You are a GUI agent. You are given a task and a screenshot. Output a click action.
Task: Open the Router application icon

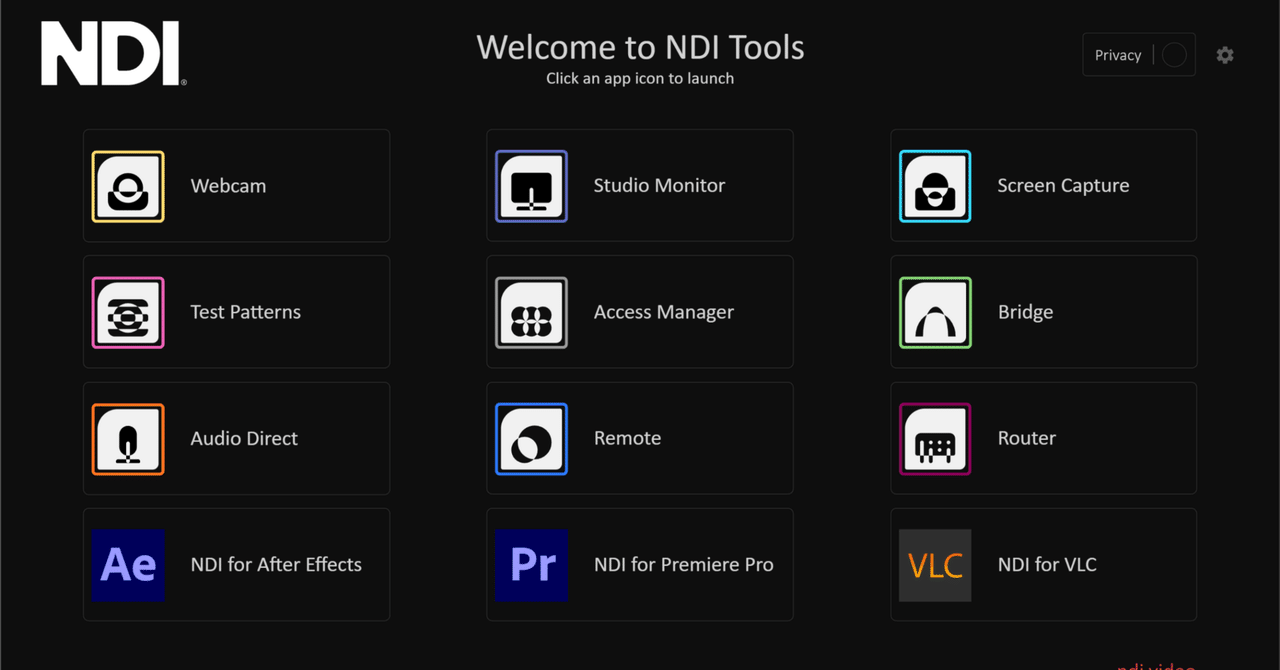934,438
